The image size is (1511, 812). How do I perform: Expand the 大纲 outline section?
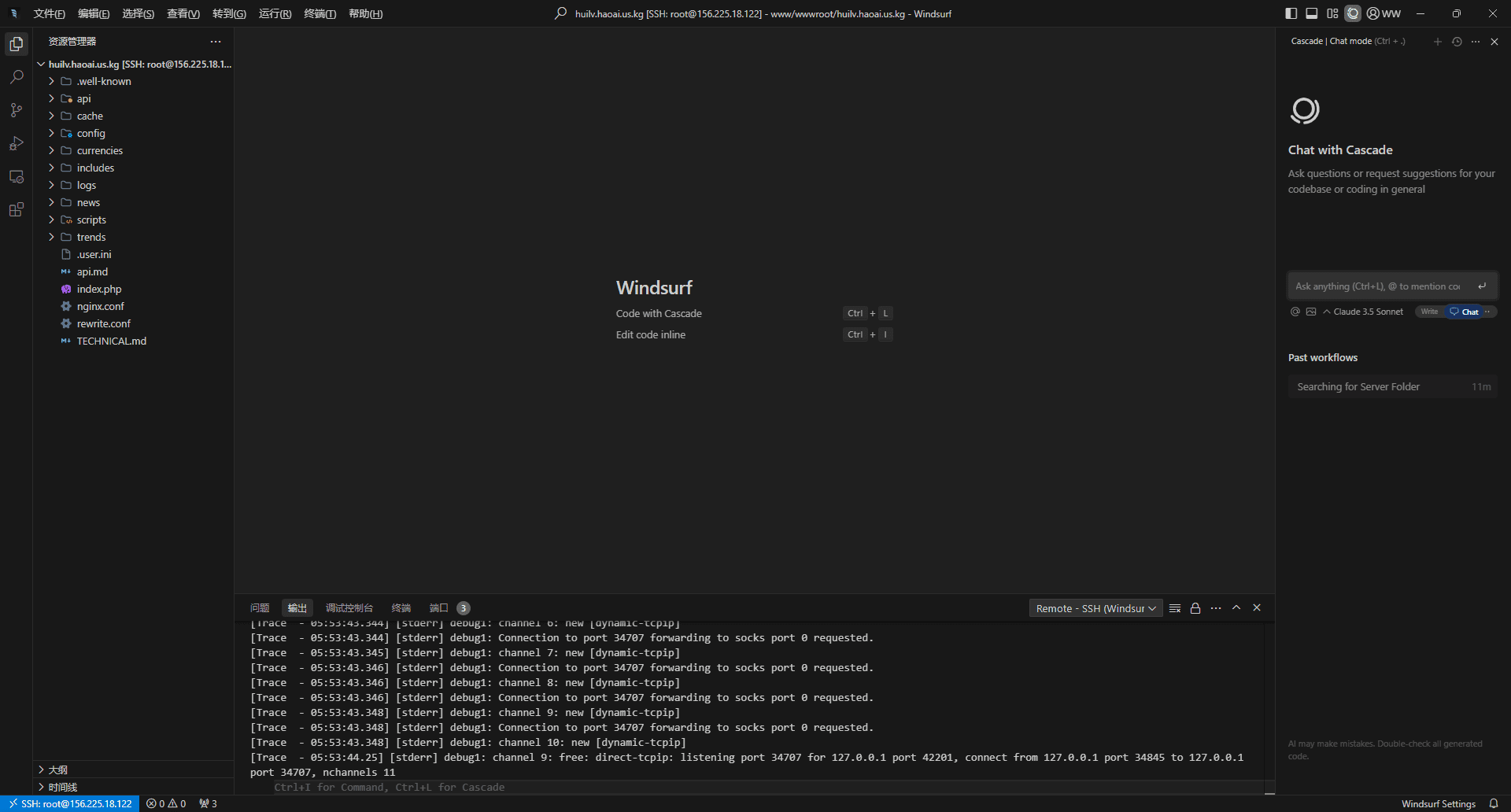134,770
